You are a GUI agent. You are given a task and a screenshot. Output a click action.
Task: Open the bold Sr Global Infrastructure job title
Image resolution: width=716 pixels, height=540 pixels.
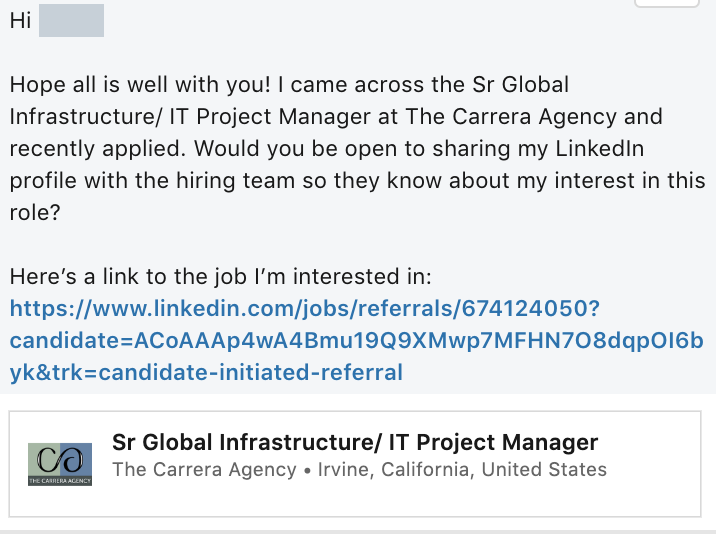click(355, 442)
